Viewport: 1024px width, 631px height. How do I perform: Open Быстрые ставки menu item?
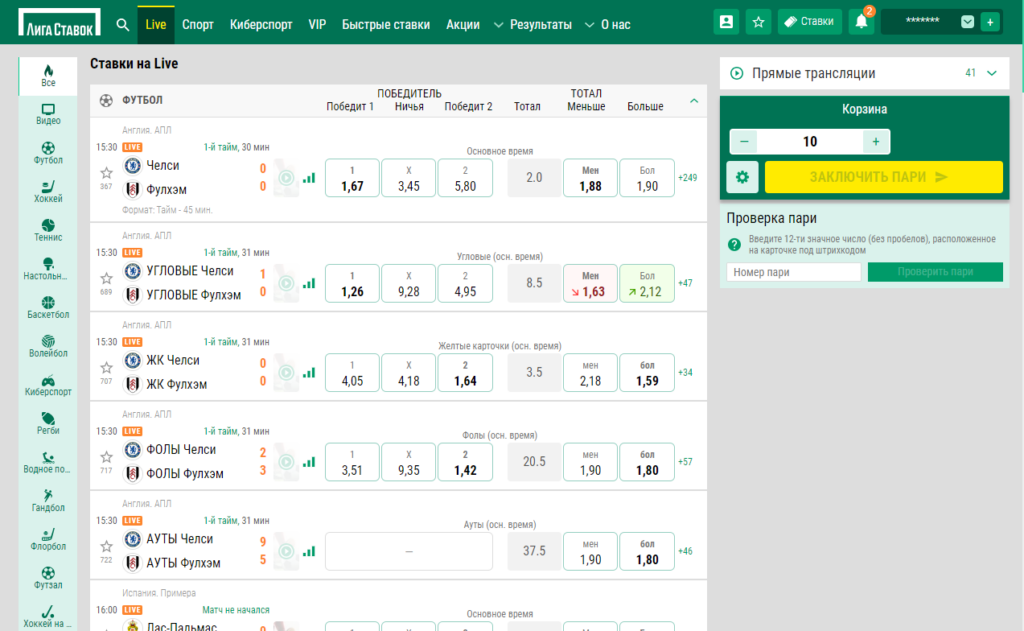(386, 25)
